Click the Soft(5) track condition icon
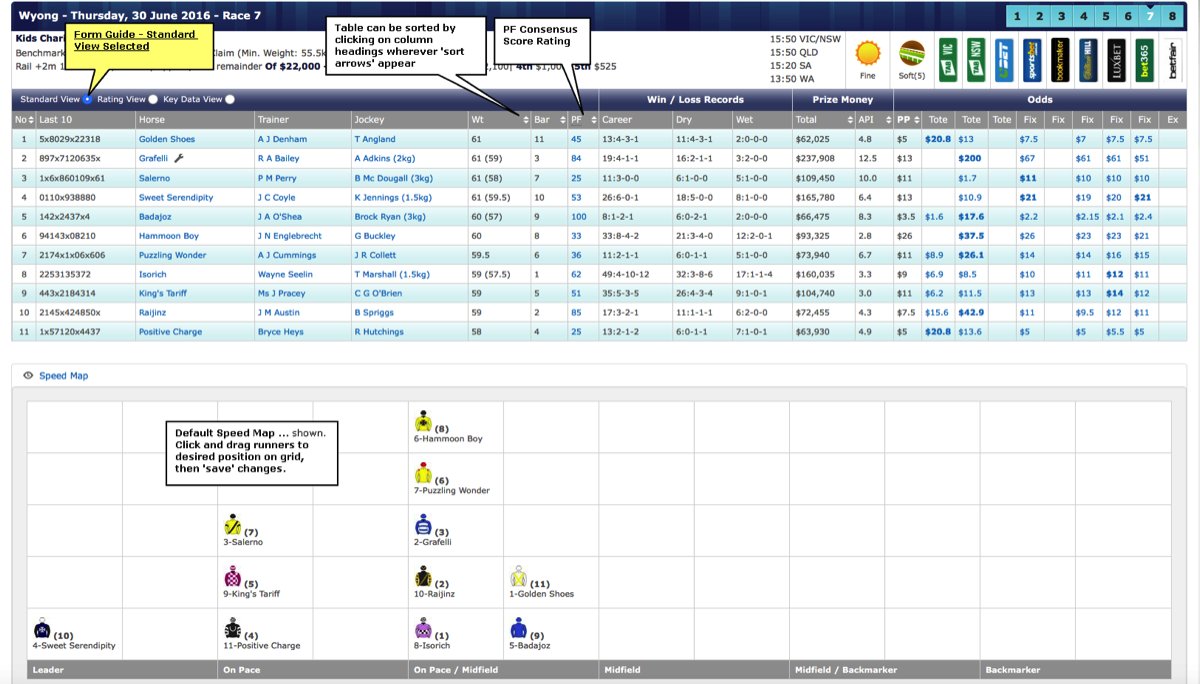Image resolution: width=1200 pixels, height=684 pixels. tap(911, 54)
